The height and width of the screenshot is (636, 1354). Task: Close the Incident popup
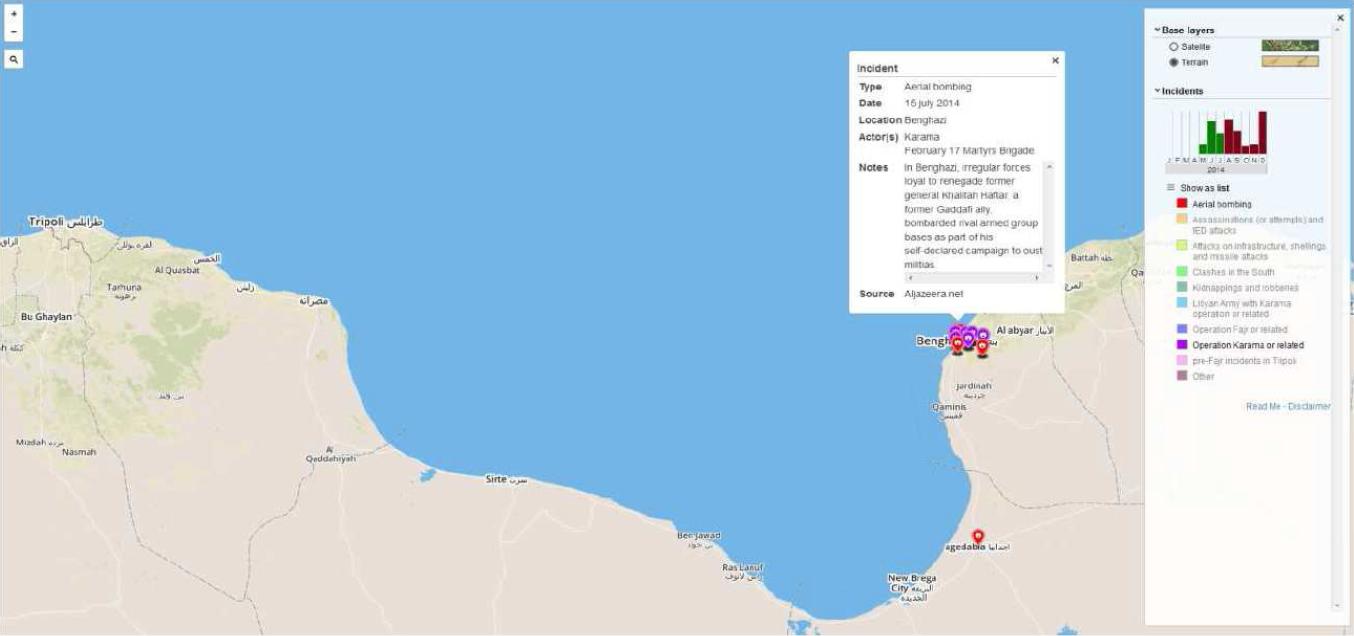click(1055, 61)
